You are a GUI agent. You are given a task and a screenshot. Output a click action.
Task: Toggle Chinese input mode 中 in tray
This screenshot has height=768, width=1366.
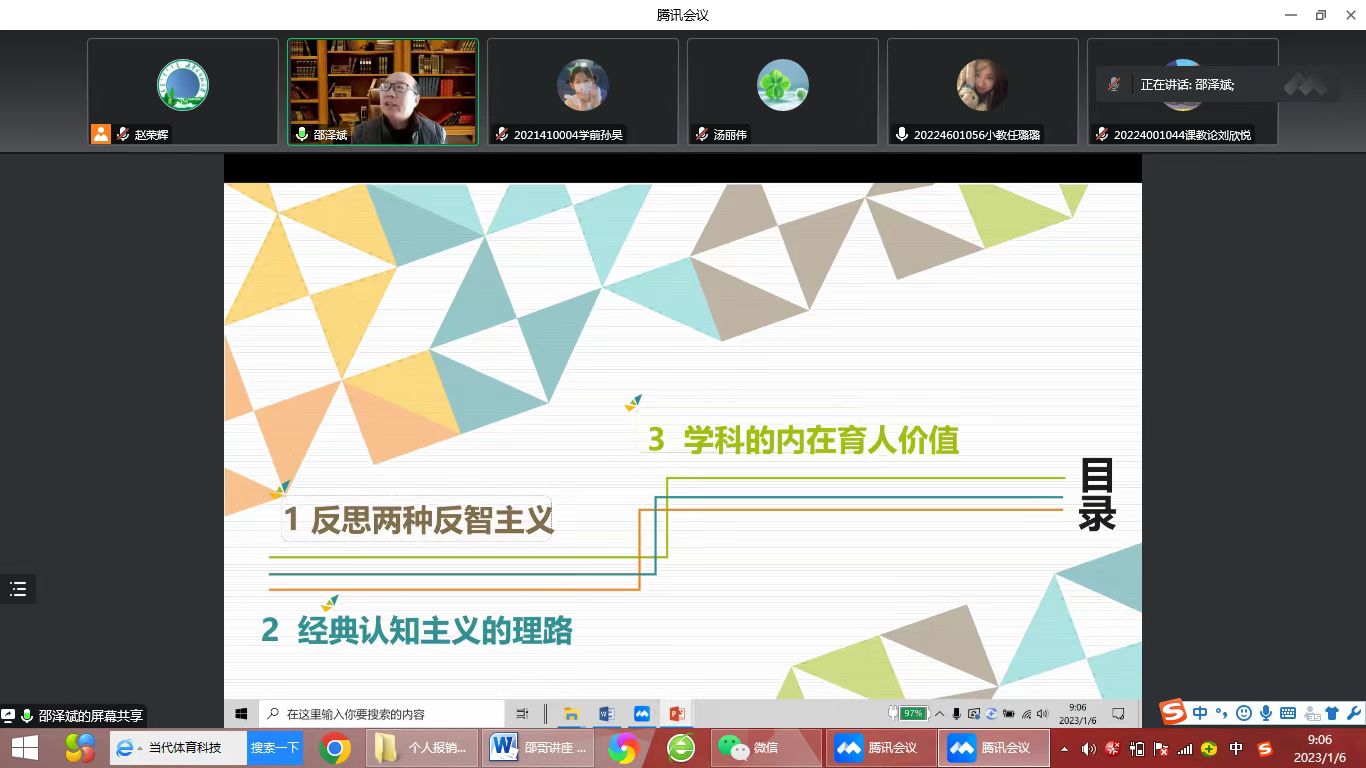pyautogui.click(x=1236, y=749)
